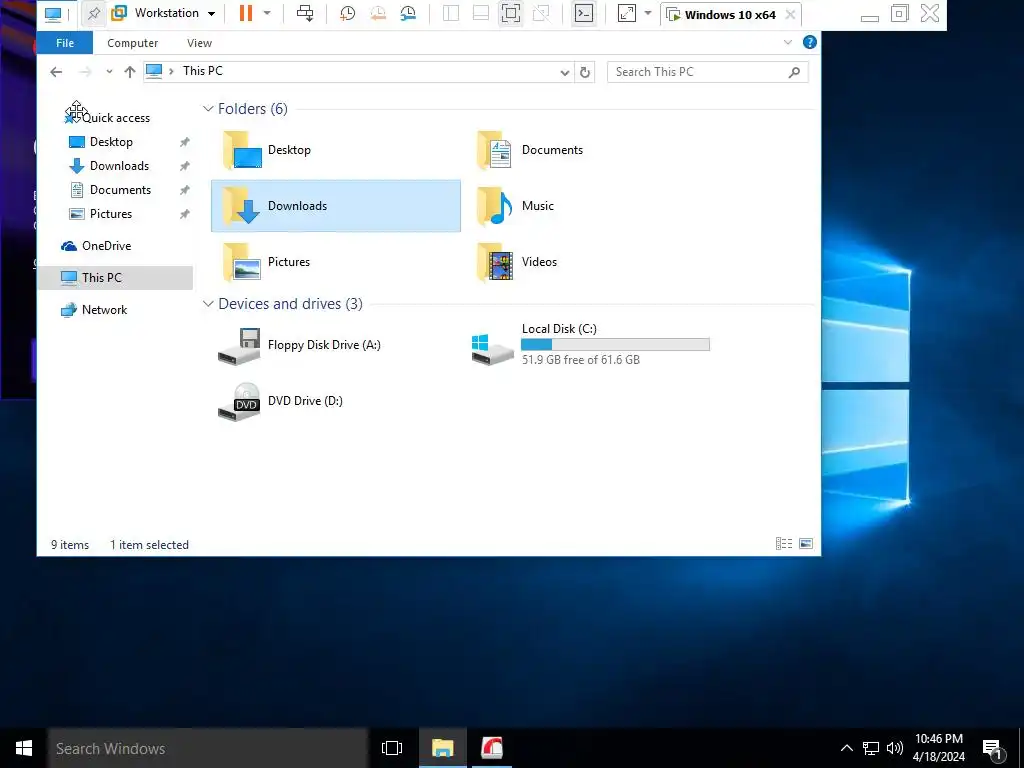The height and width of the screenshot is (768, 1024).
Task: Open the Music folder
Action: point(516,206)
